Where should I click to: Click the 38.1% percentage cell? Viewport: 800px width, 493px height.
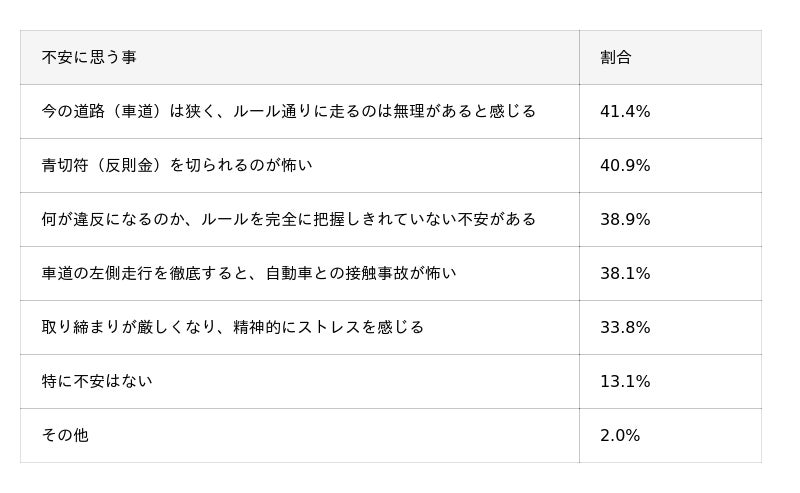pos(625,274)
